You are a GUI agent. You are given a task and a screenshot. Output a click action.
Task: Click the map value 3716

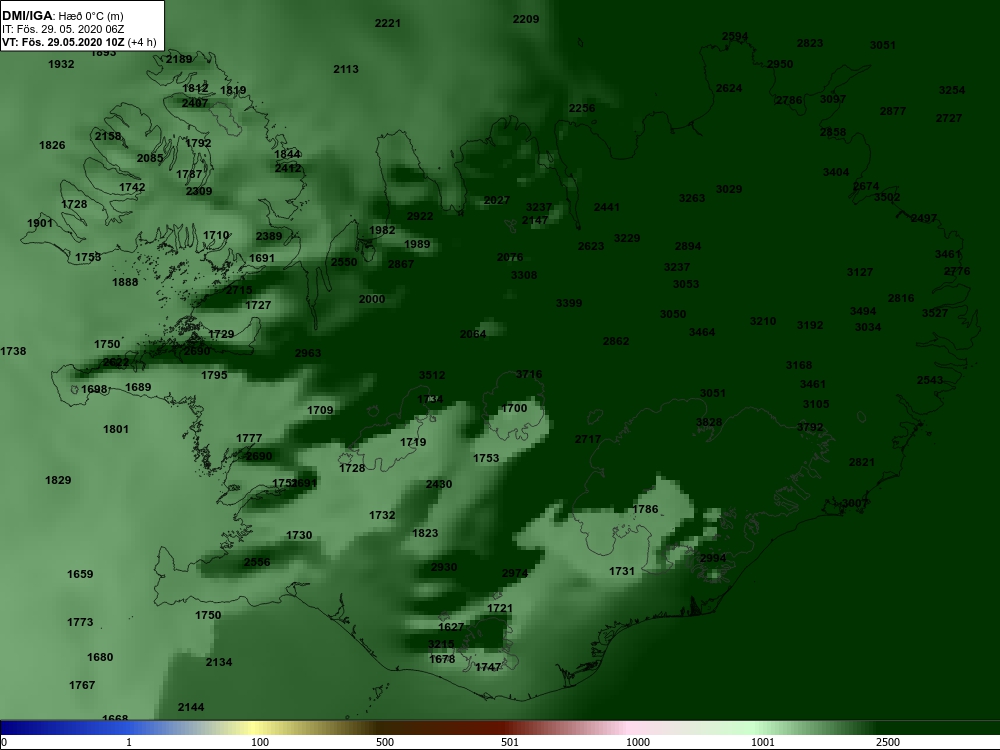tap(529, 374)
